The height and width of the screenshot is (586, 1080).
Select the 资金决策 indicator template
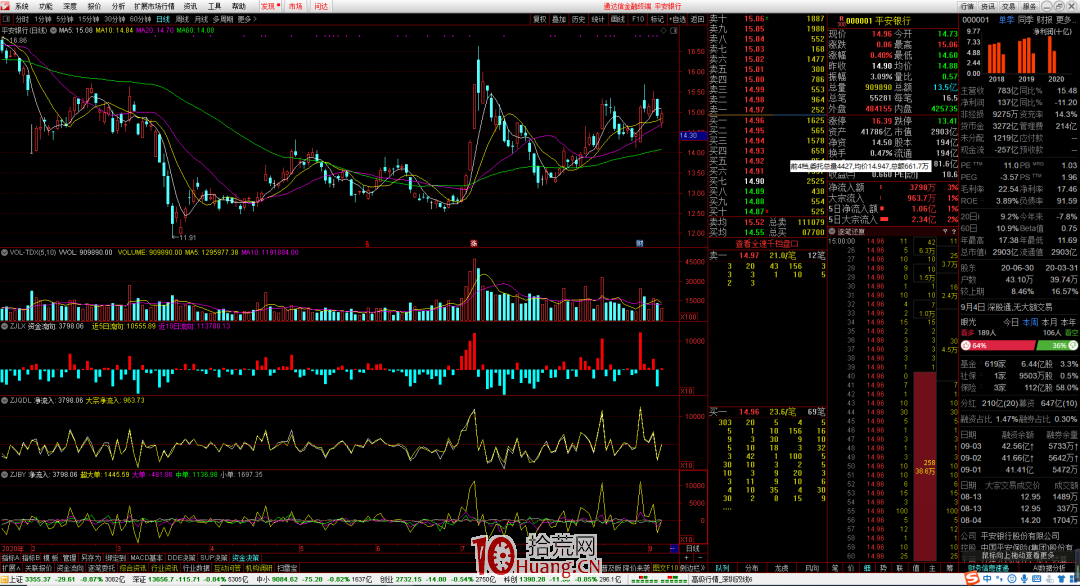pos(245,558)
